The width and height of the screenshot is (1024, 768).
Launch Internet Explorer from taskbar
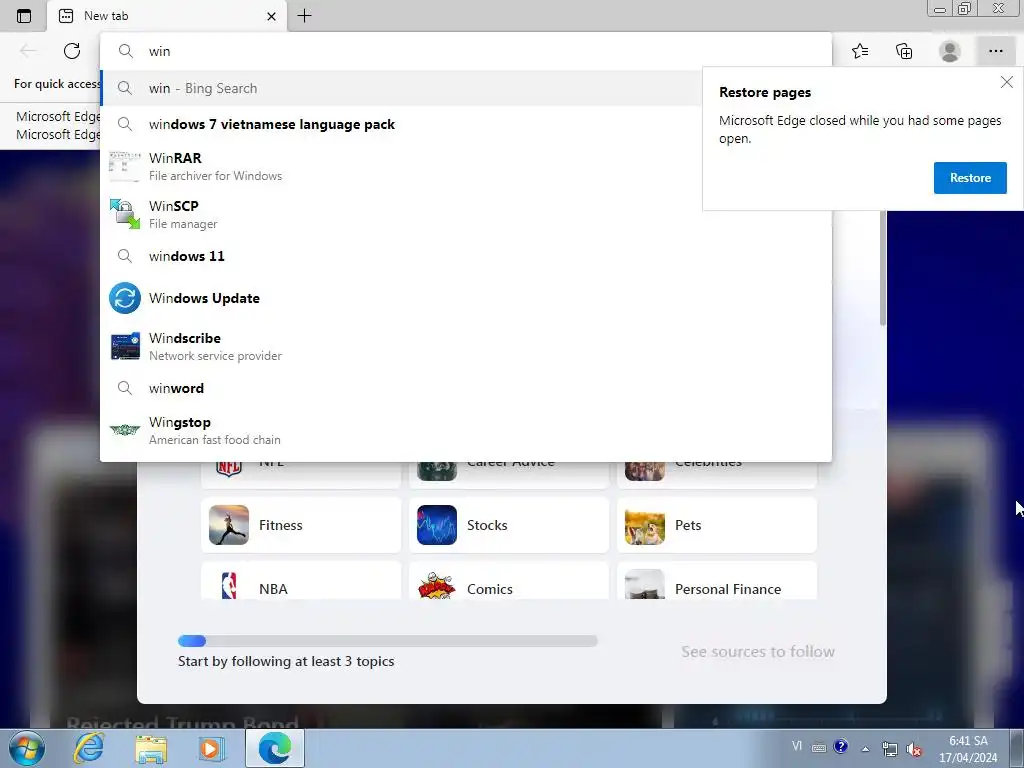click(89, 748)
